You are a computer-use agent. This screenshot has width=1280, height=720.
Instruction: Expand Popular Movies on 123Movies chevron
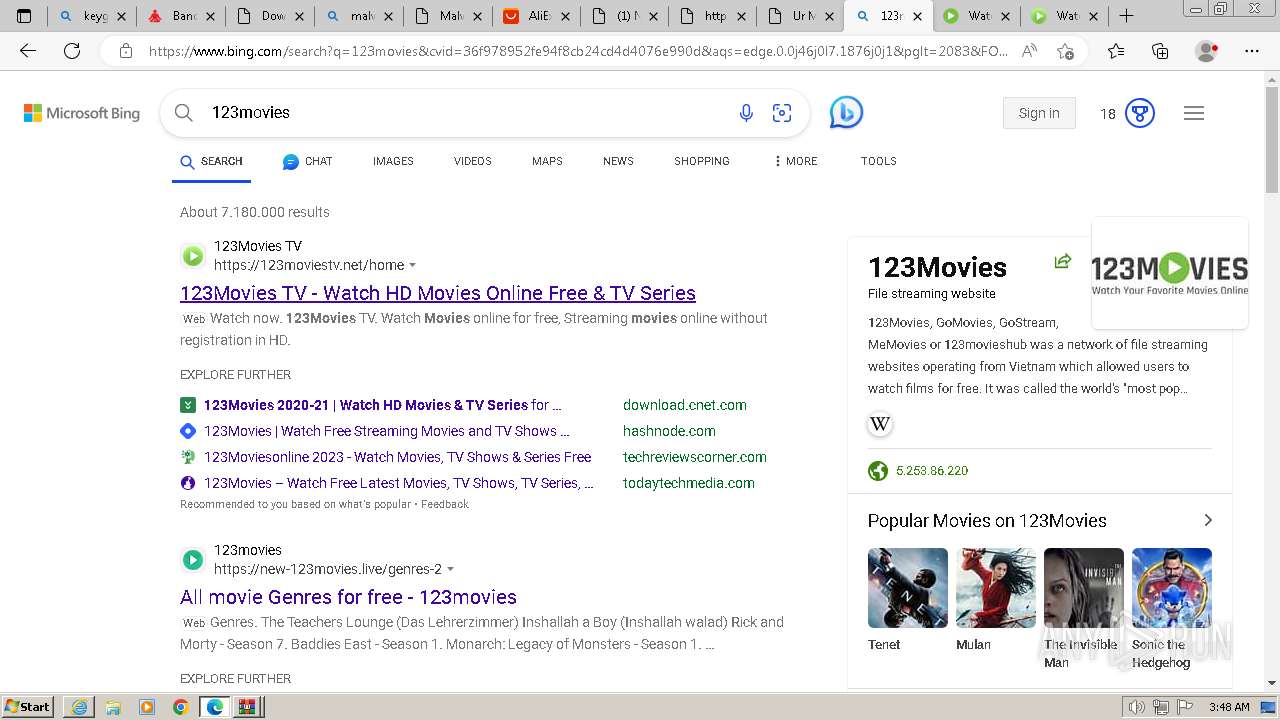(1207, 520)
